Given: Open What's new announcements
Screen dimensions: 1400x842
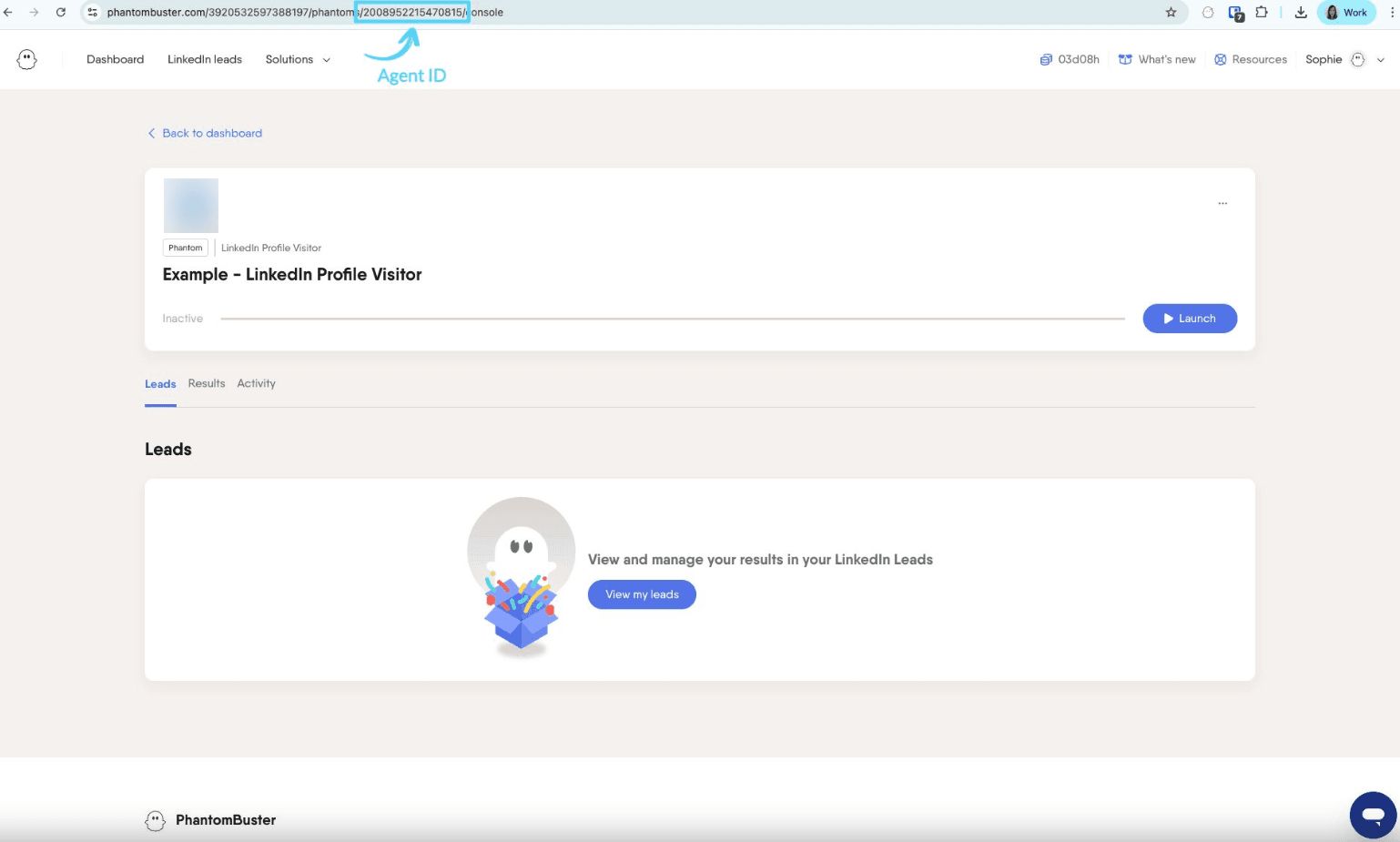Looking at the screenshot, I should click(x=1157, y=59).
